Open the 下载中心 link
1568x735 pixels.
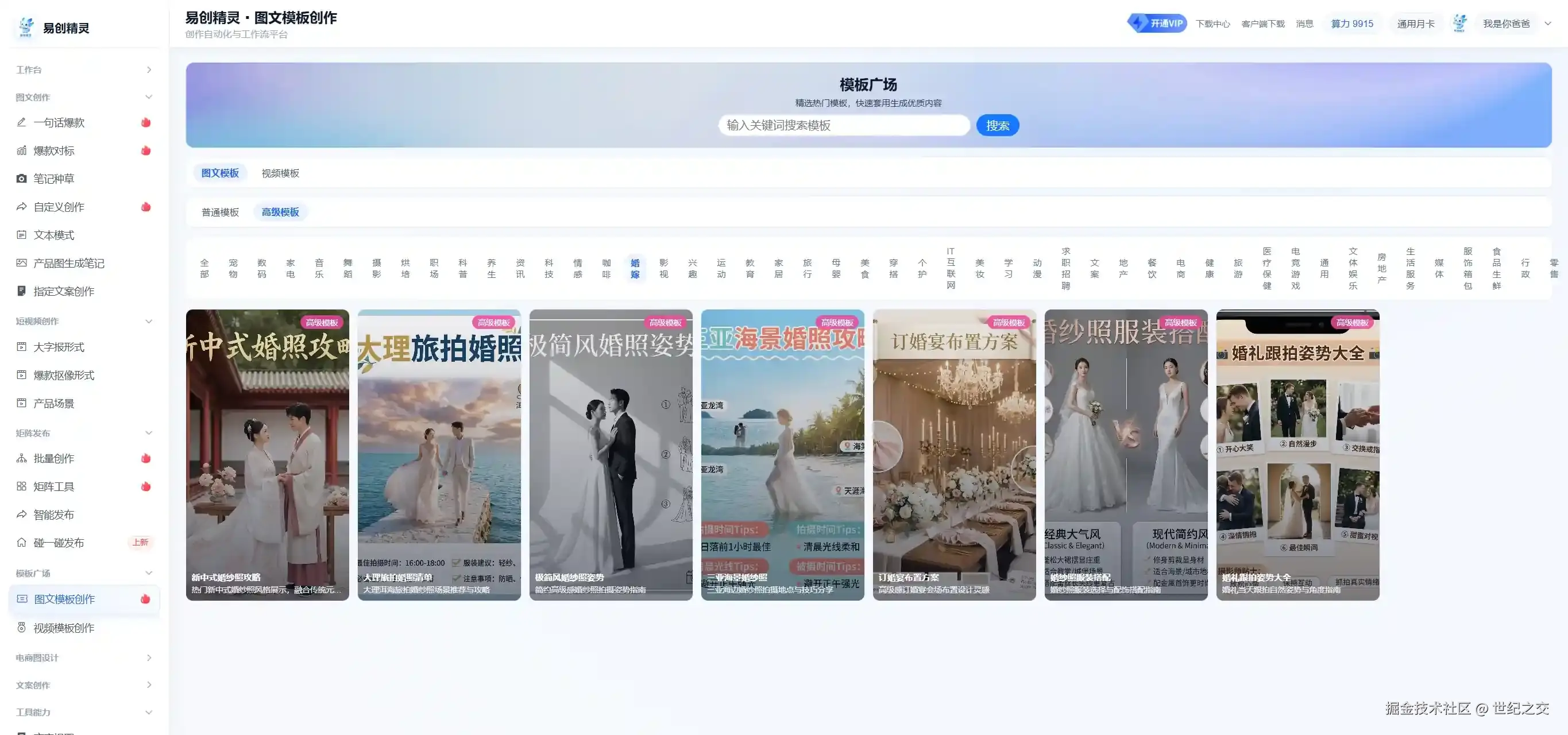[x=1212, y=24]
